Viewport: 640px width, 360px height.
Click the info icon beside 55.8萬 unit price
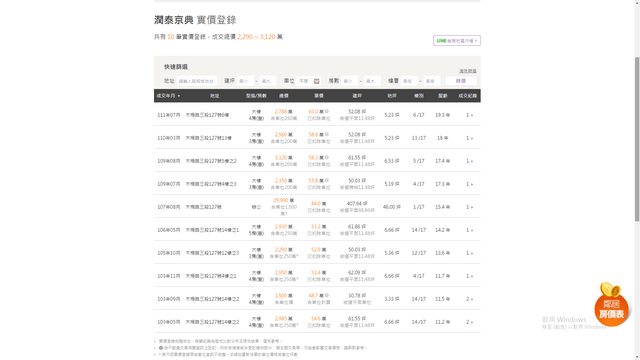tap(327, 180)
